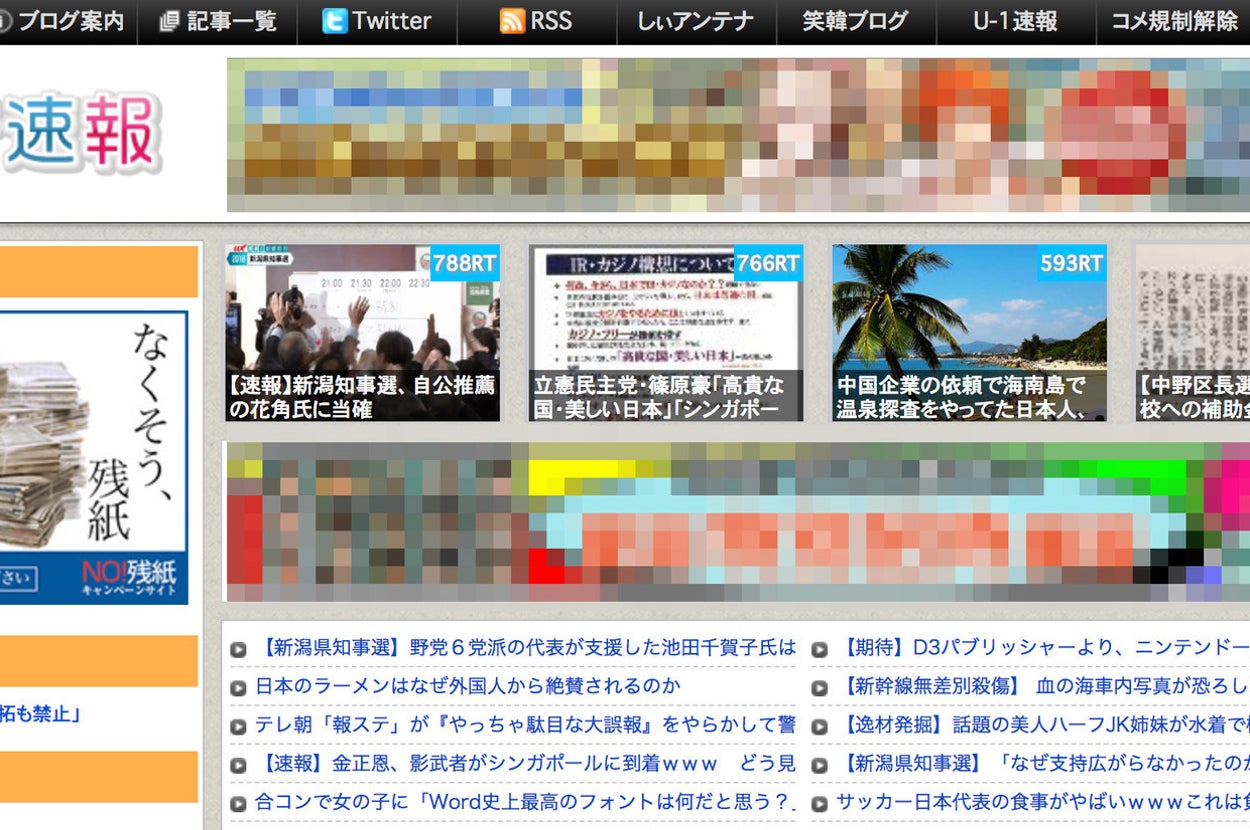Open the 【速報】金正恩、影武者 article link
The image size is (1250, 830).
click(525, 763)
